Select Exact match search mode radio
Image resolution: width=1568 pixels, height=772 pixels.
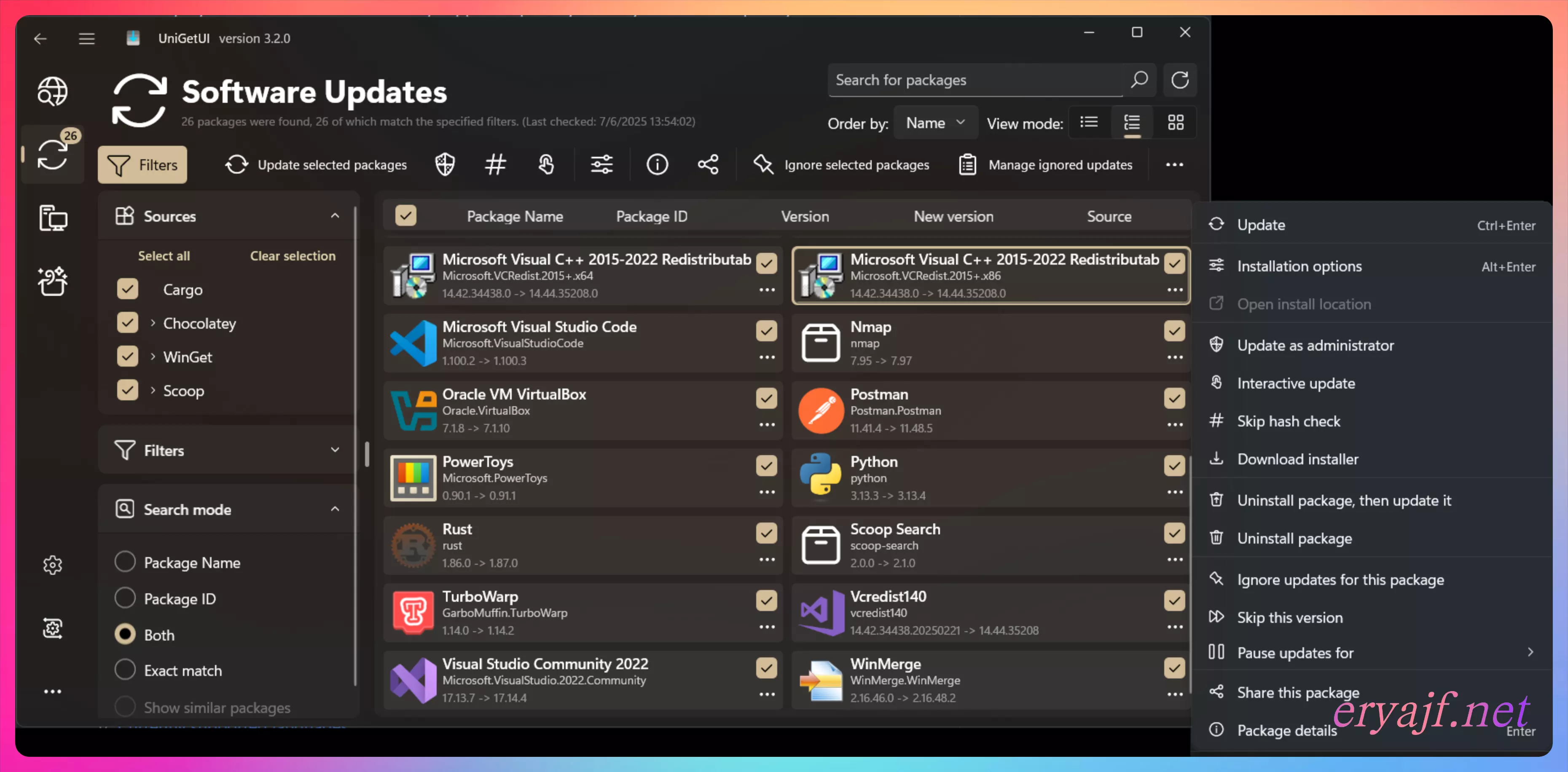coord(125,669)
